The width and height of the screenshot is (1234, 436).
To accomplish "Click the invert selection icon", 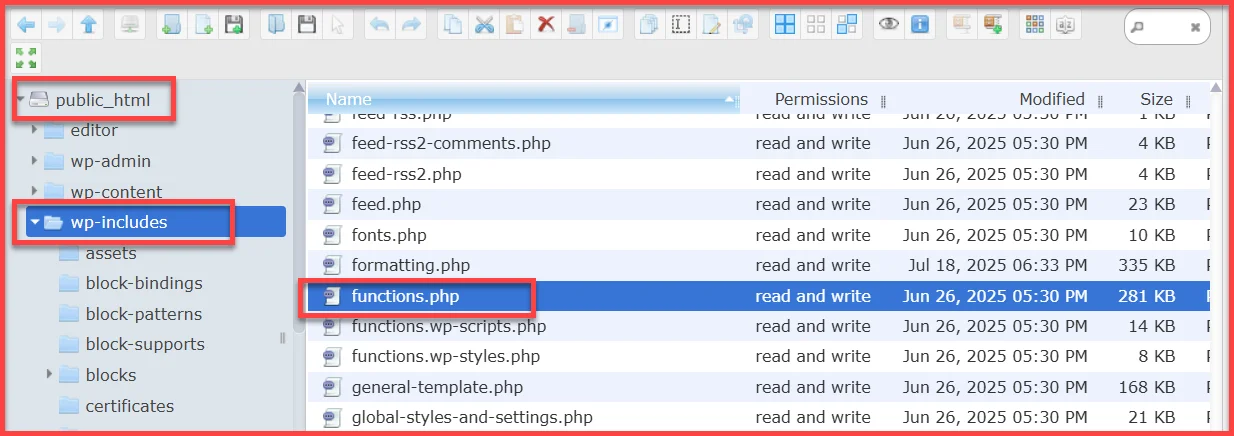I will (x=847, y=24).
